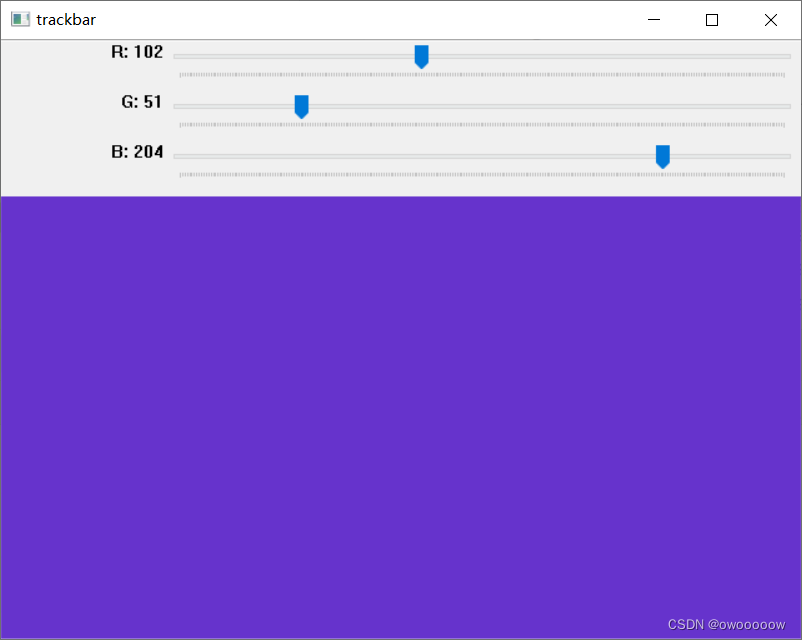This screenshot has height=640, width=802.
Task: Click the R: 102 label text
Action: (x=137, y=52)
